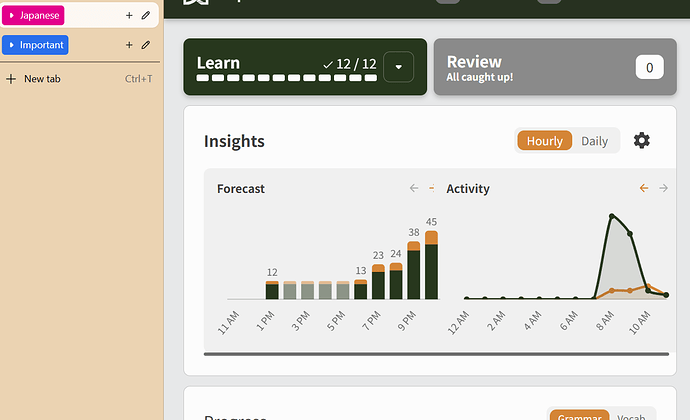Screen dimensions: 690x420
Task: Click the Review All caught up button
Action: click(555, 67)
